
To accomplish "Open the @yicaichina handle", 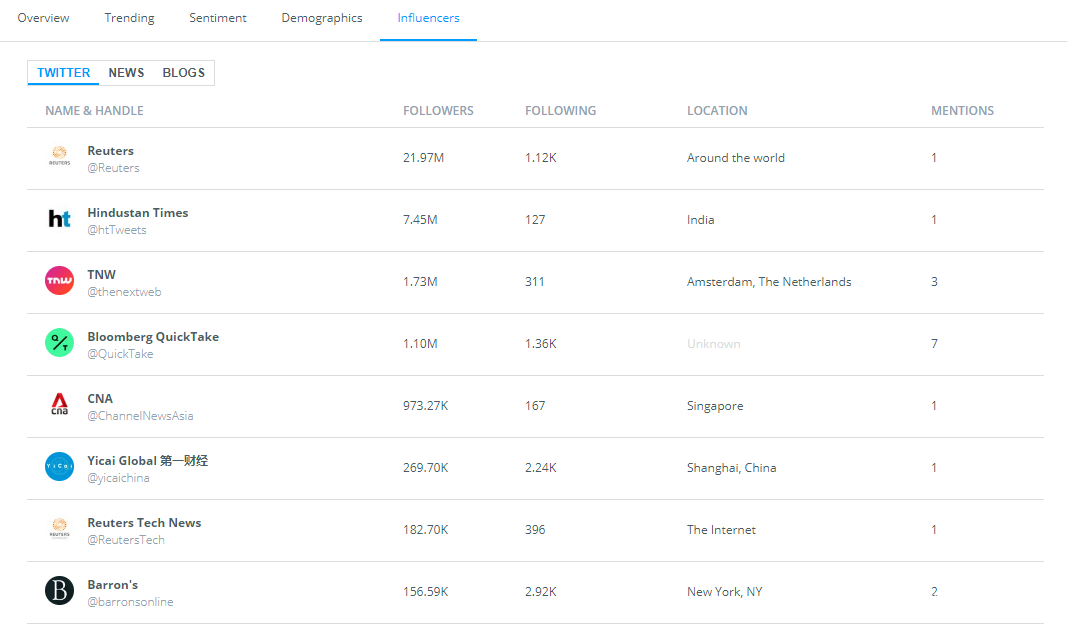I will tap(118, 478).
